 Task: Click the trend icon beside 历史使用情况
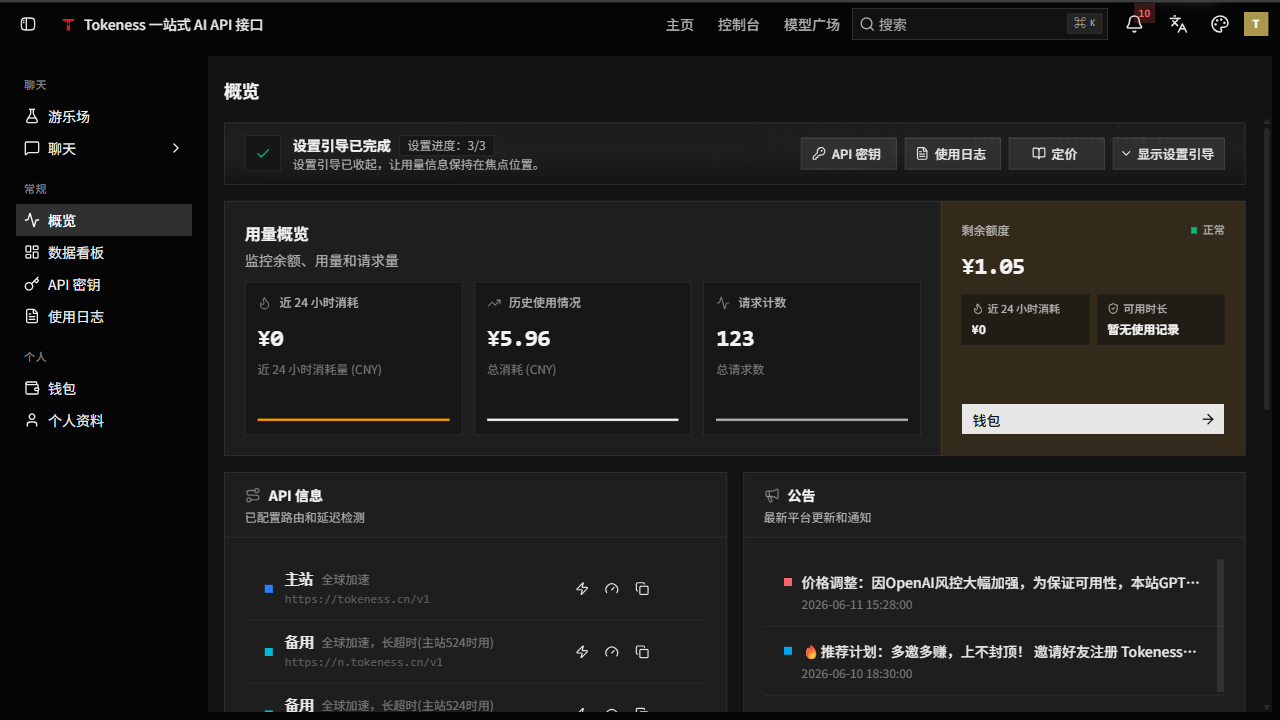(494, 303)
